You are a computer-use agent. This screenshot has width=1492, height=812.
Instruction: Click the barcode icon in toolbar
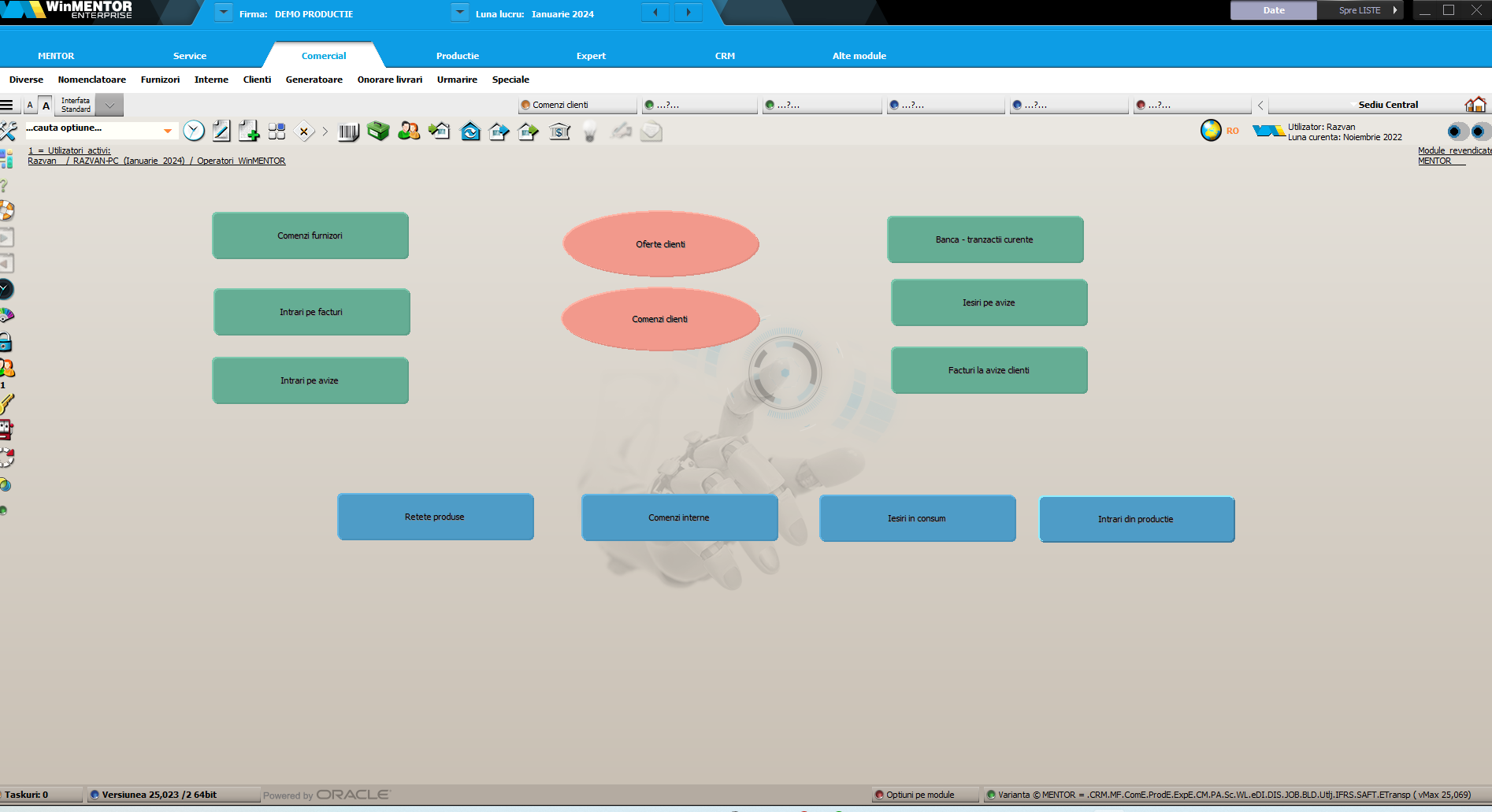(348, 132)
